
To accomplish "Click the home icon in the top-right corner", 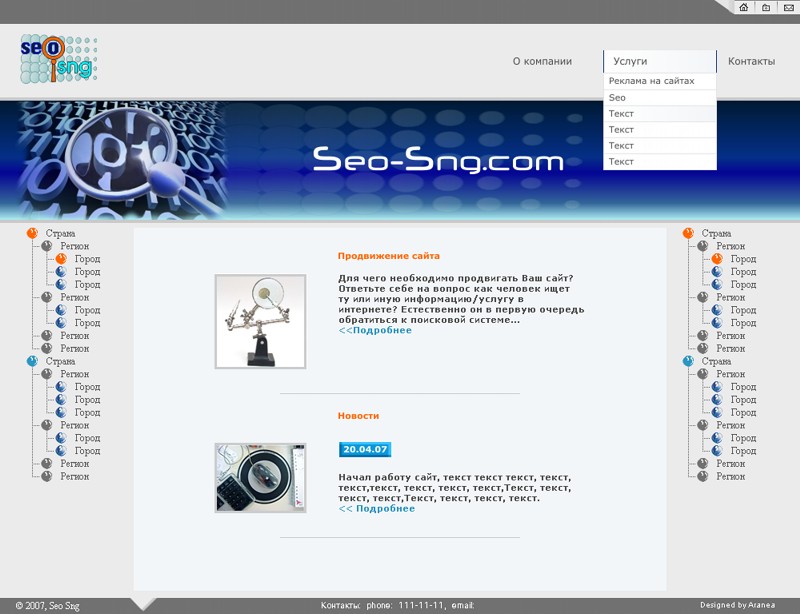I will click(744, 8).
